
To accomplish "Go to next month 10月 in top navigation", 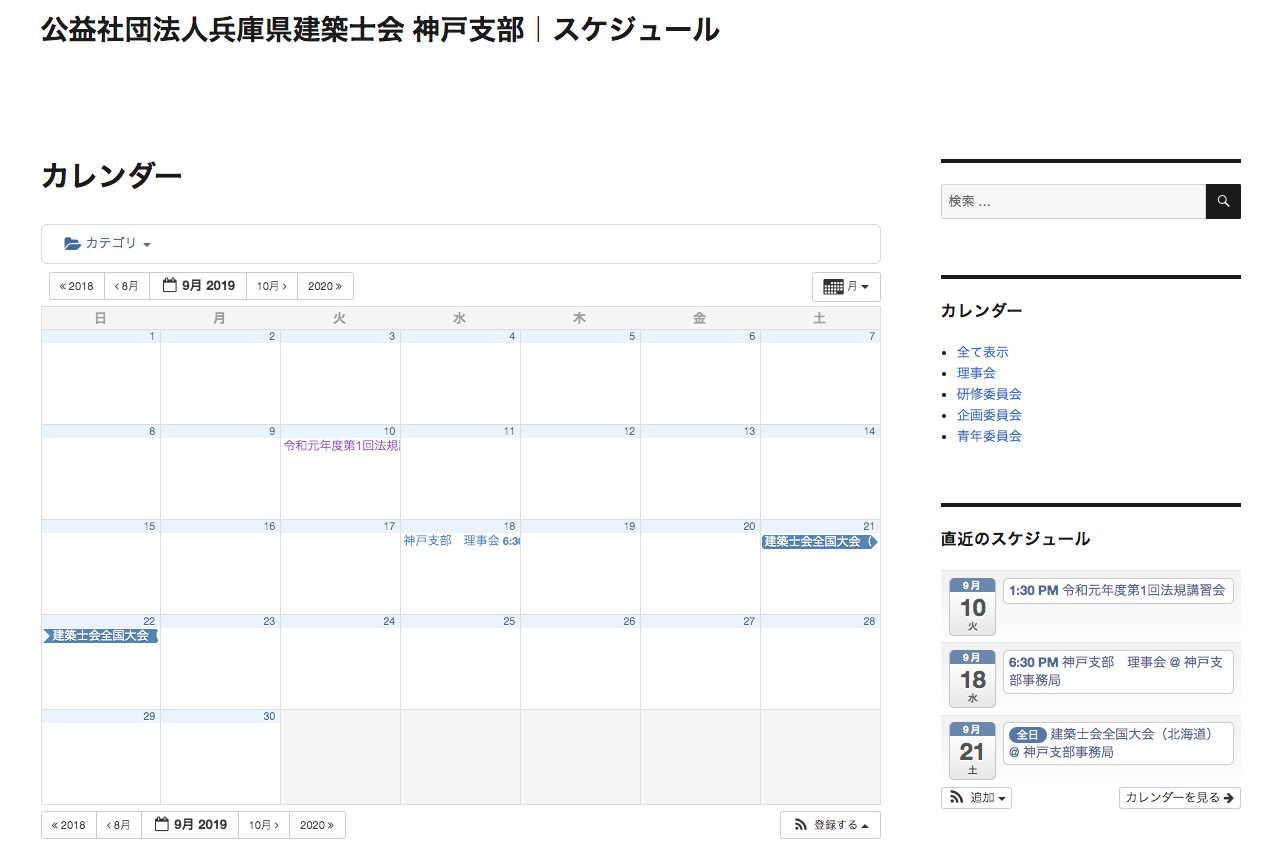I will click(272, 286).
